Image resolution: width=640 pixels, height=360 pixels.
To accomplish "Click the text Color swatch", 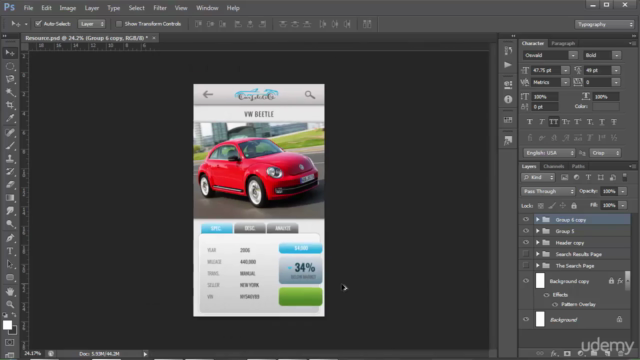I will [x=606, y=107].
